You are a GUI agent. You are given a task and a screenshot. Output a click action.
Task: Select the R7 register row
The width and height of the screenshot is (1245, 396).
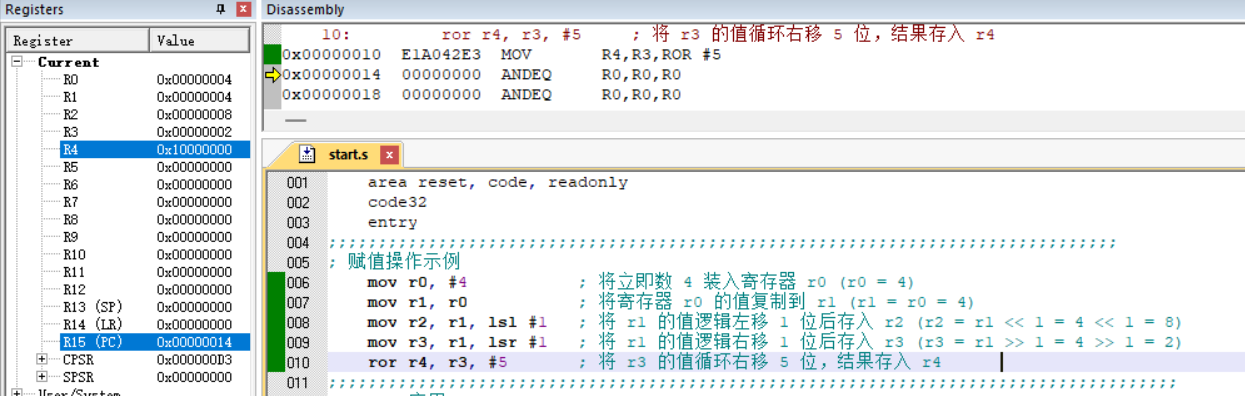coord(128,202)
